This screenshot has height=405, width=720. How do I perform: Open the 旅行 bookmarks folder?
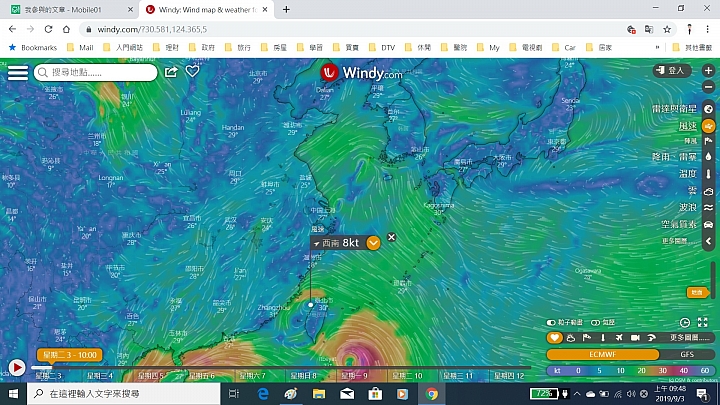click(x=238, y=47)
